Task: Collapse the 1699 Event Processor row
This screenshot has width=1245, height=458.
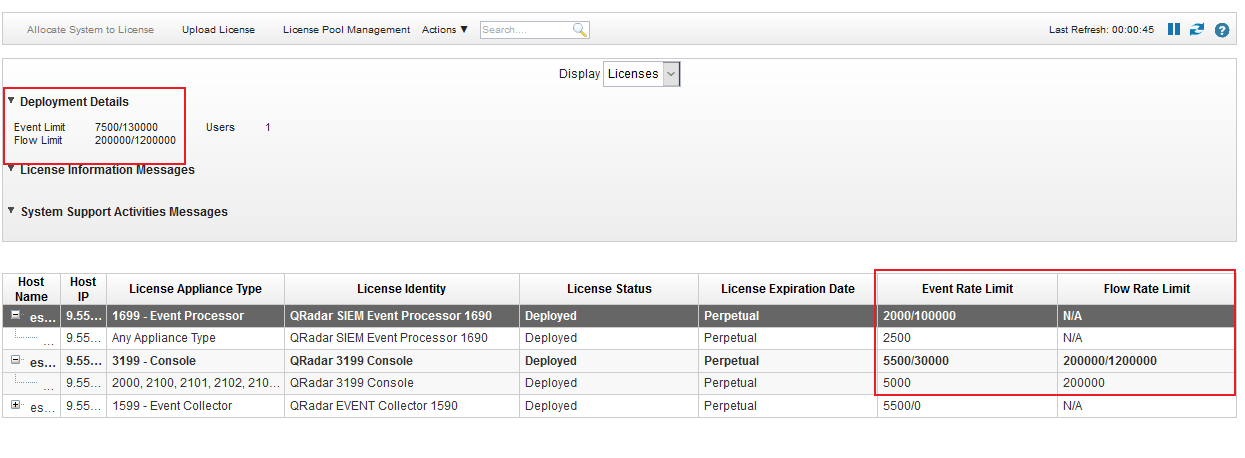Action: (15, 315)
